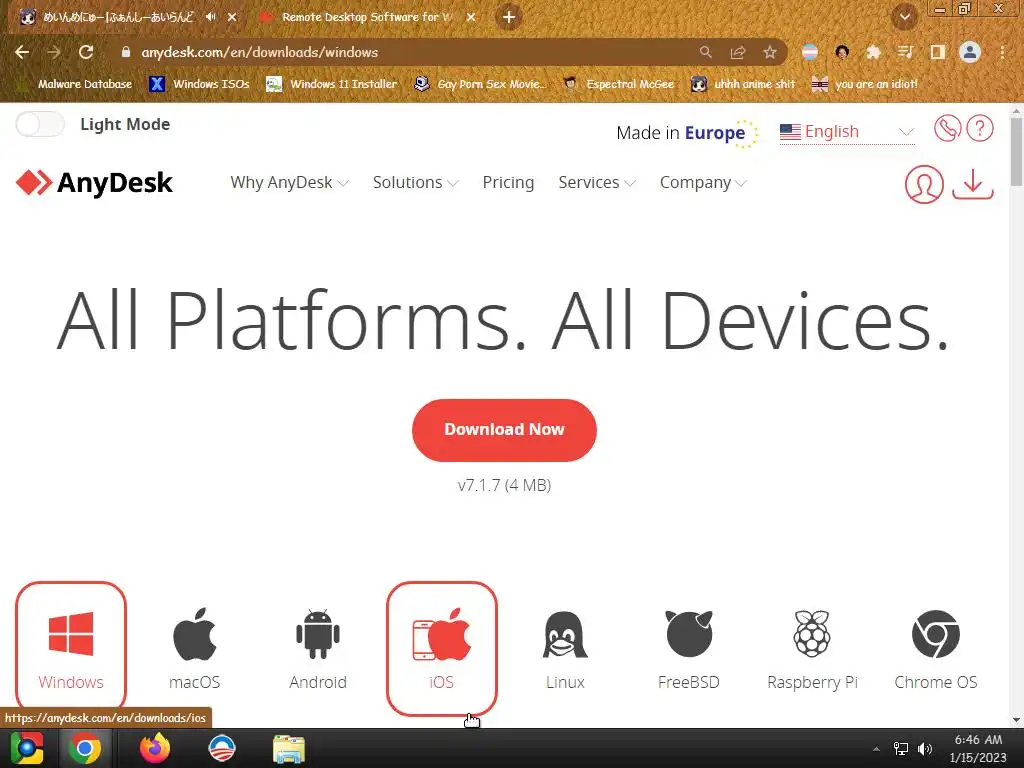Viewport: 1024px width, 768px height.
Task: Click the v7.1.7 (4 MB) version text
Action: click(x=504, y=485)
